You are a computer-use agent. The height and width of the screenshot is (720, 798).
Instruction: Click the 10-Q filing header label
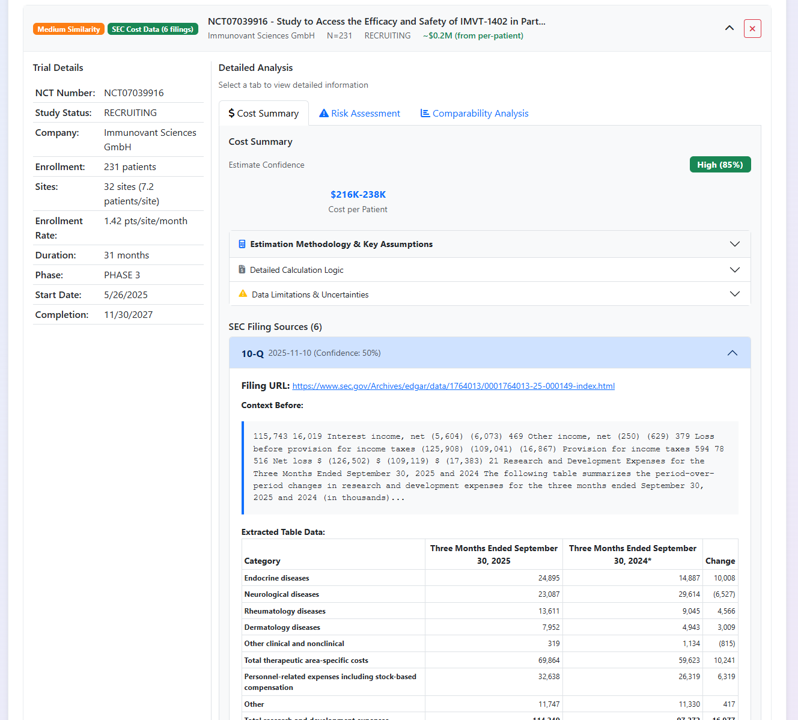(x=252, y=353)
